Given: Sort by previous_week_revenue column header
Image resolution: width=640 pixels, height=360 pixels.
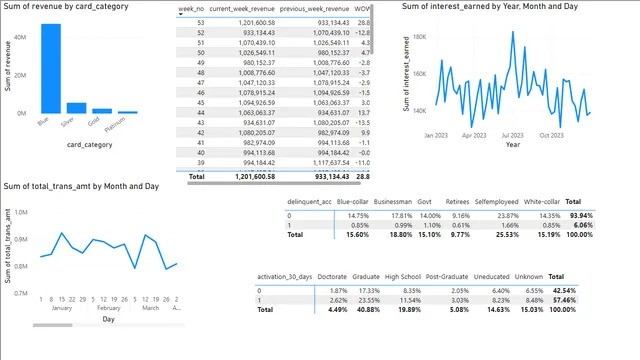Looking at the screenshot, I should click(314, 9).
